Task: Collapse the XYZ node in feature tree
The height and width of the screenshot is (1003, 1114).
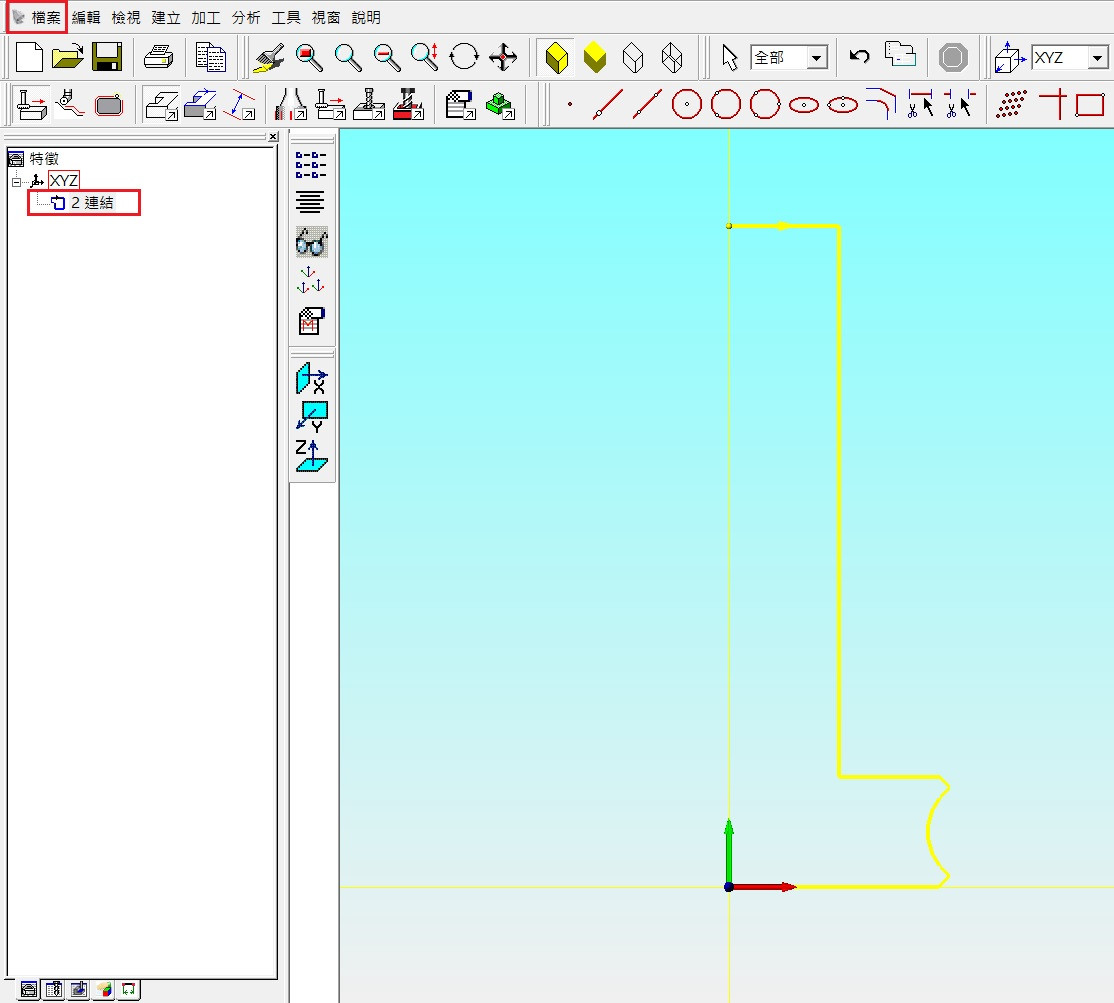Action: tap(16, 181)
